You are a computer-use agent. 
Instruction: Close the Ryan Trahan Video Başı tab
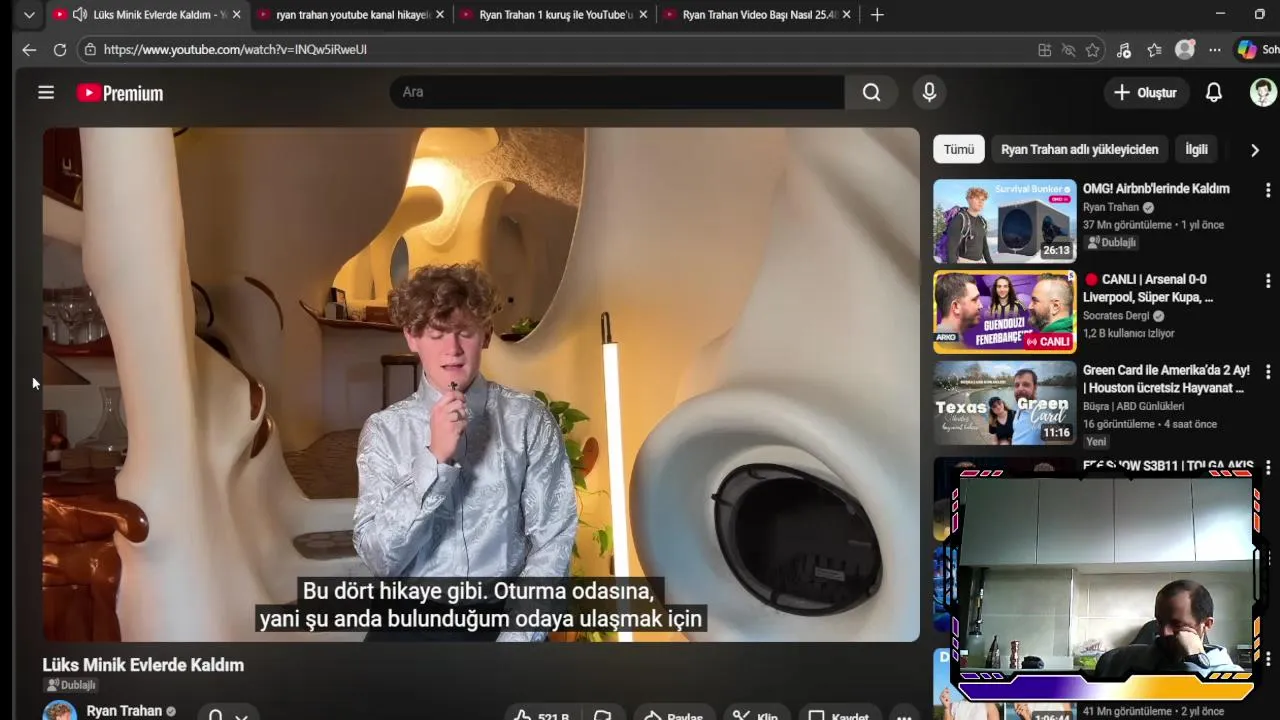(x=847, y=15)
